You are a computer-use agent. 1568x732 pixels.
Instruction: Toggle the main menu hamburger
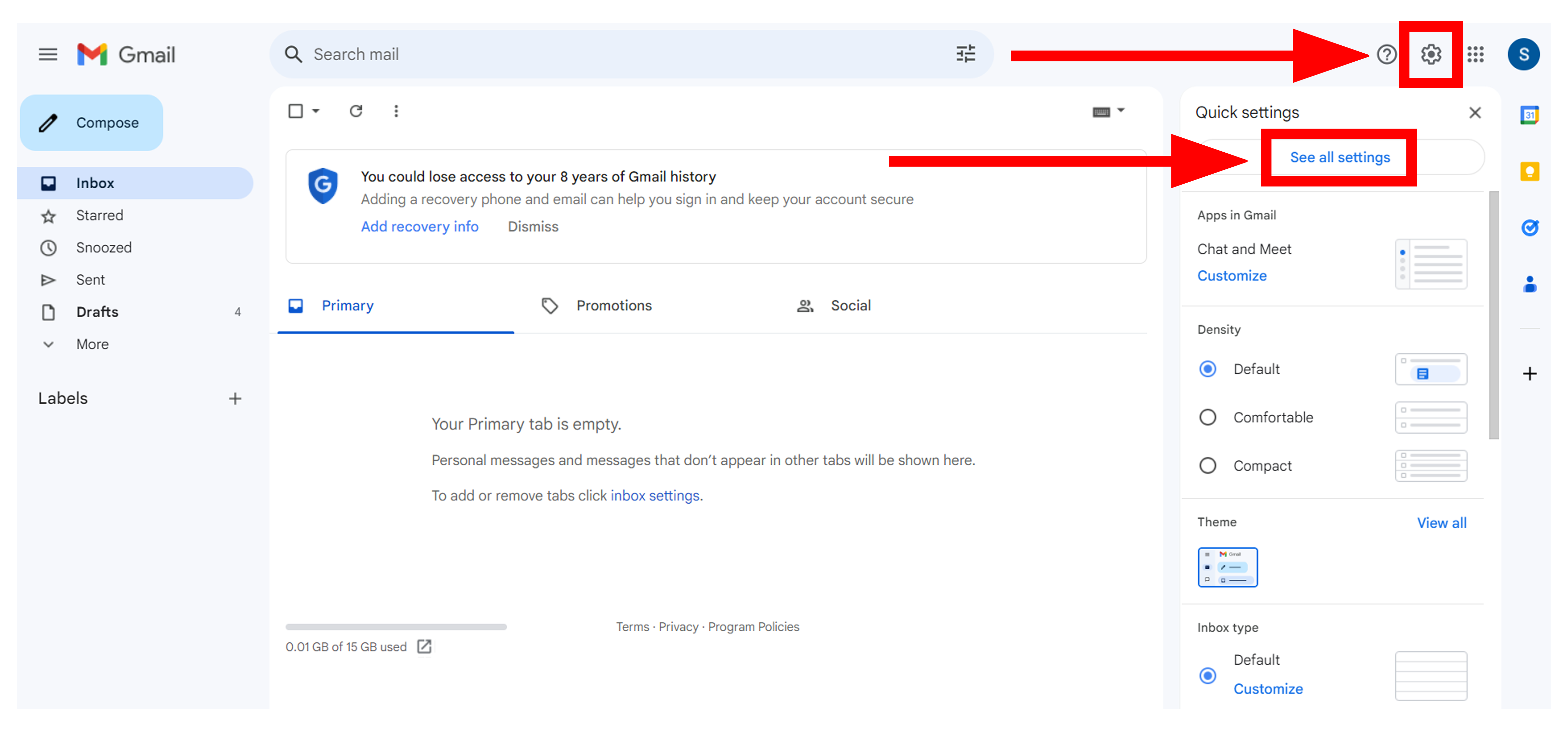pos(47,54)
